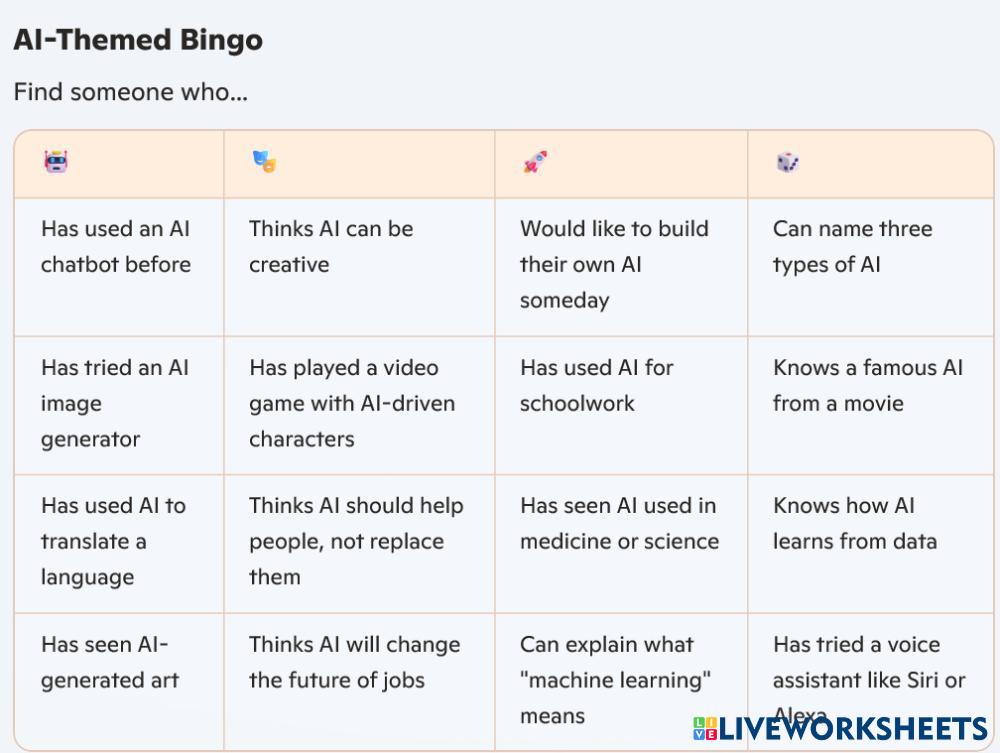Click the dice emoji column header
This screenshot has height=753, width=1000.
point(787,162)
